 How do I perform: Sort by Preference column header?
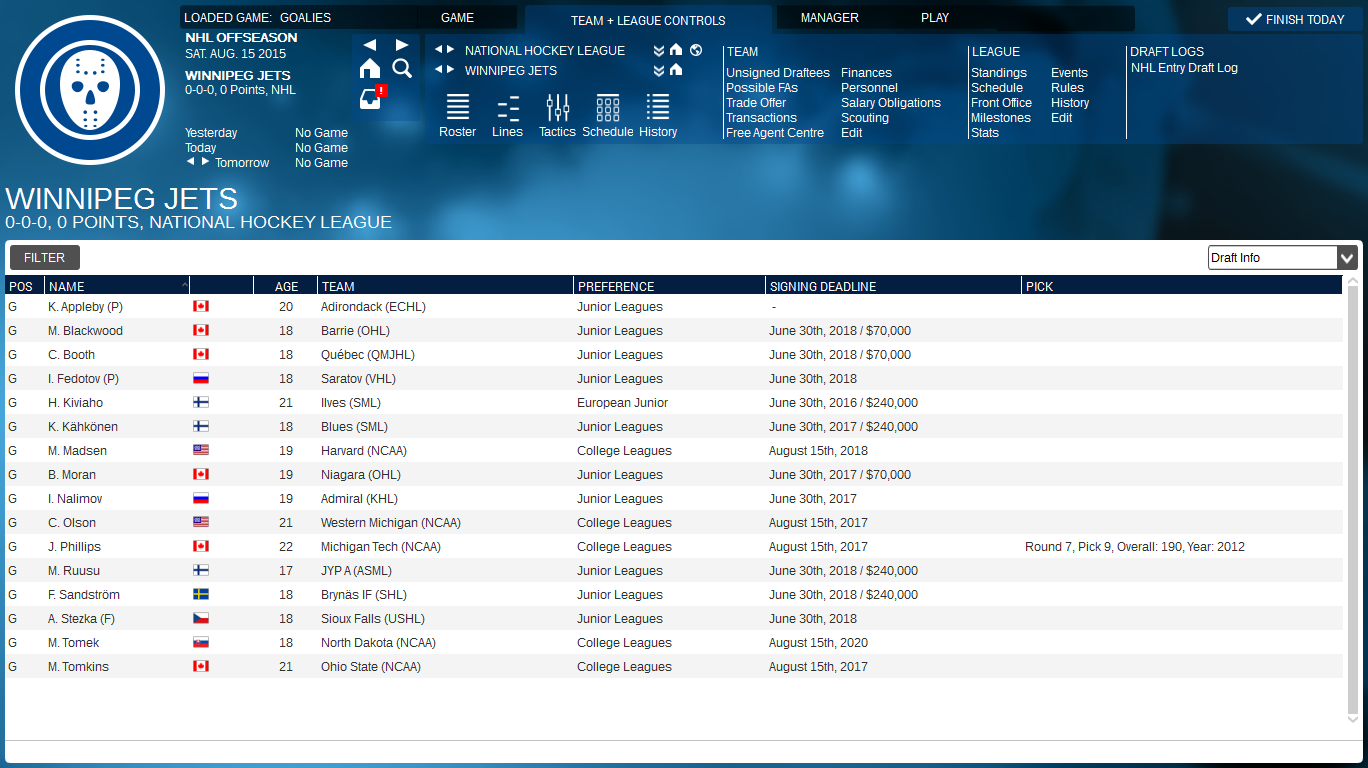(x=671, y=286)
